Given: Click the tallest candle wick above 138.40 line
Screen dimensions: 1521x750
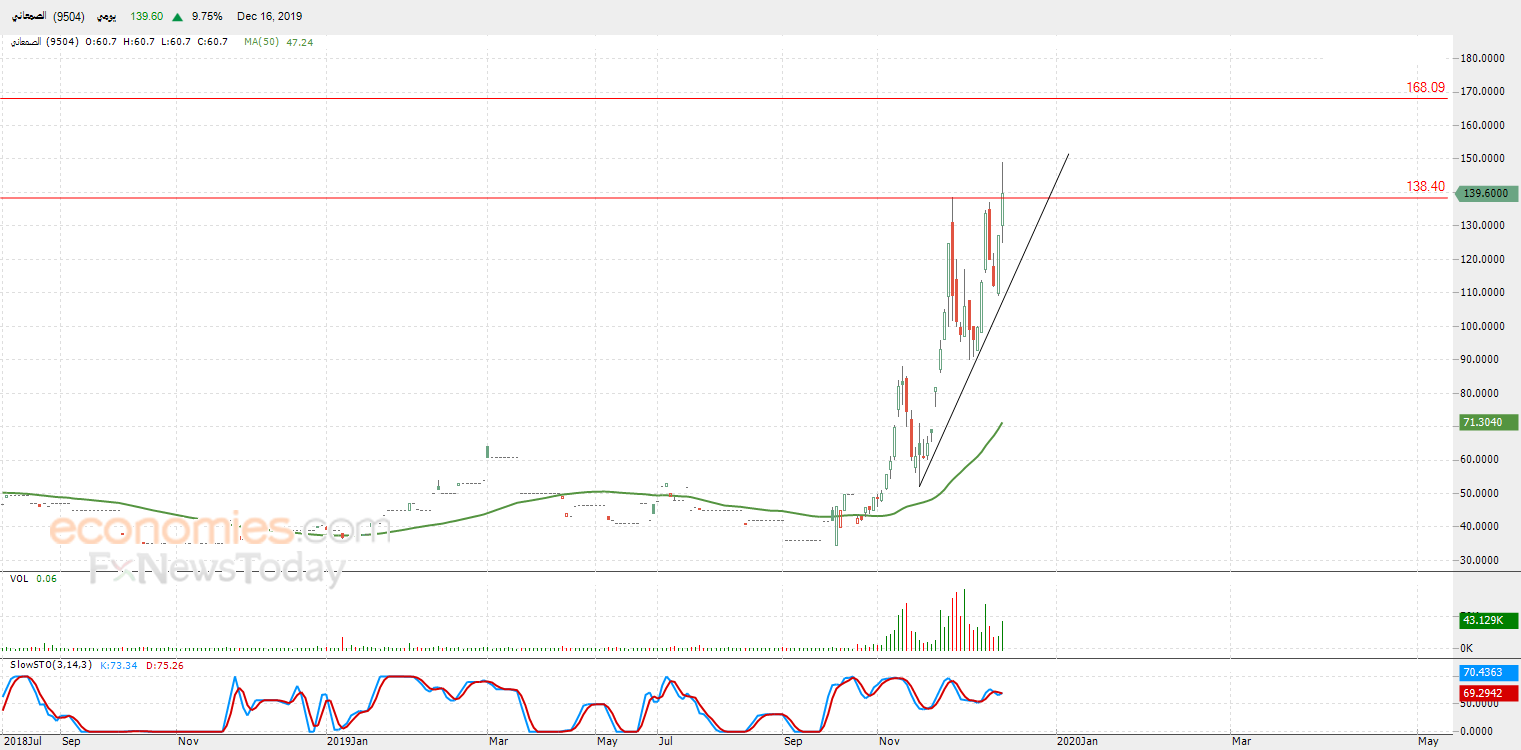Looking at the screenshot, I should (1002, 178).
